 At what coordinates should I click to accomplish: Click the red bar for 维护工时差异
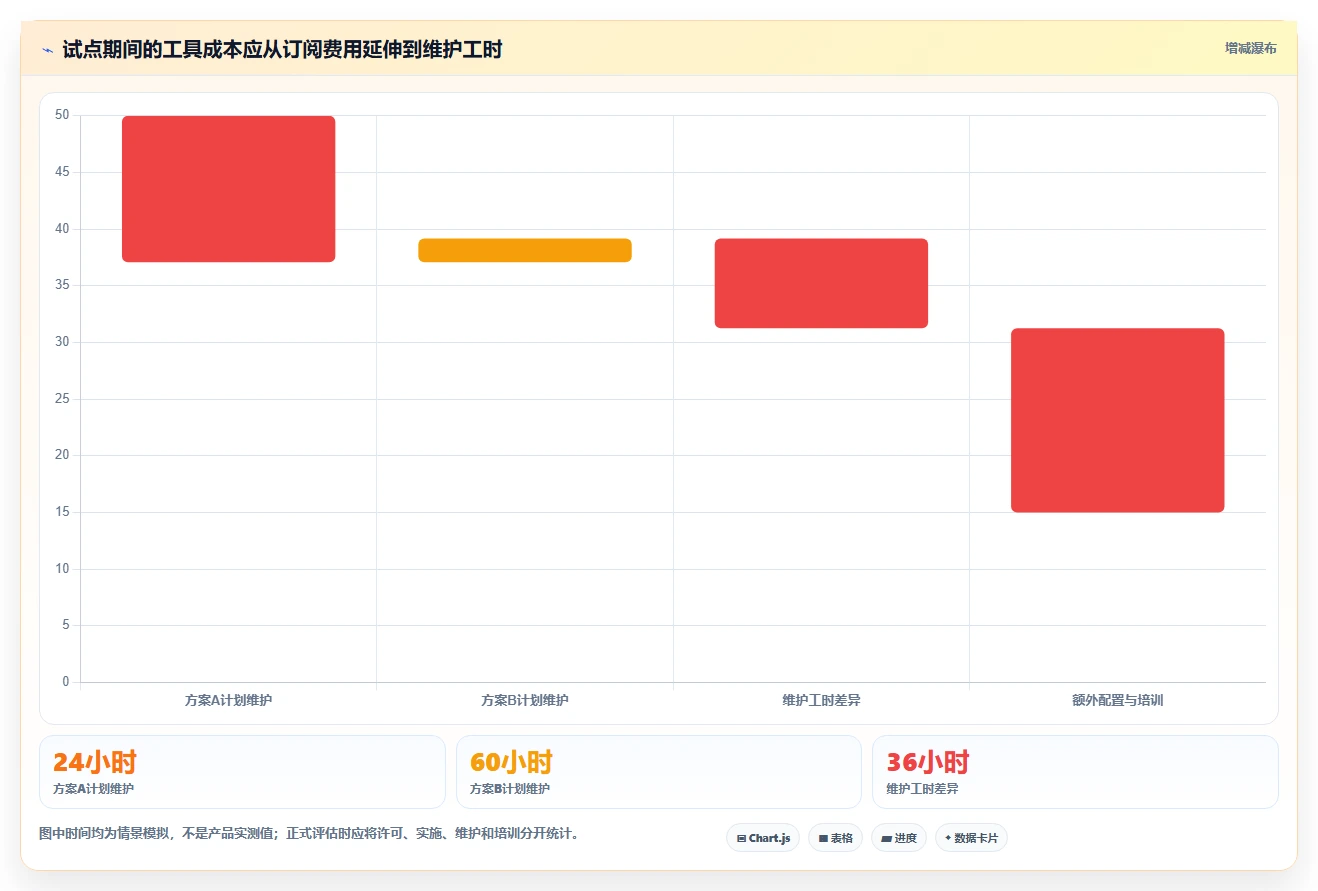click(x=821, y=283)
